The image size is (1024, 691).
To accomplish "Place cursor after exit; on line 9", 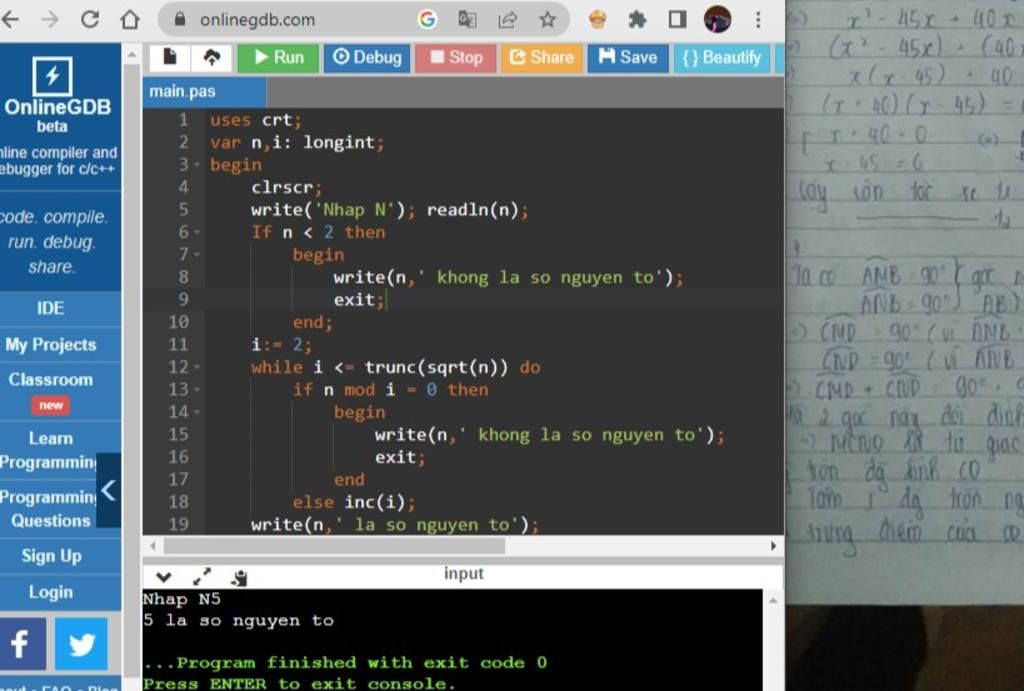I will click(x=386, y=300).
